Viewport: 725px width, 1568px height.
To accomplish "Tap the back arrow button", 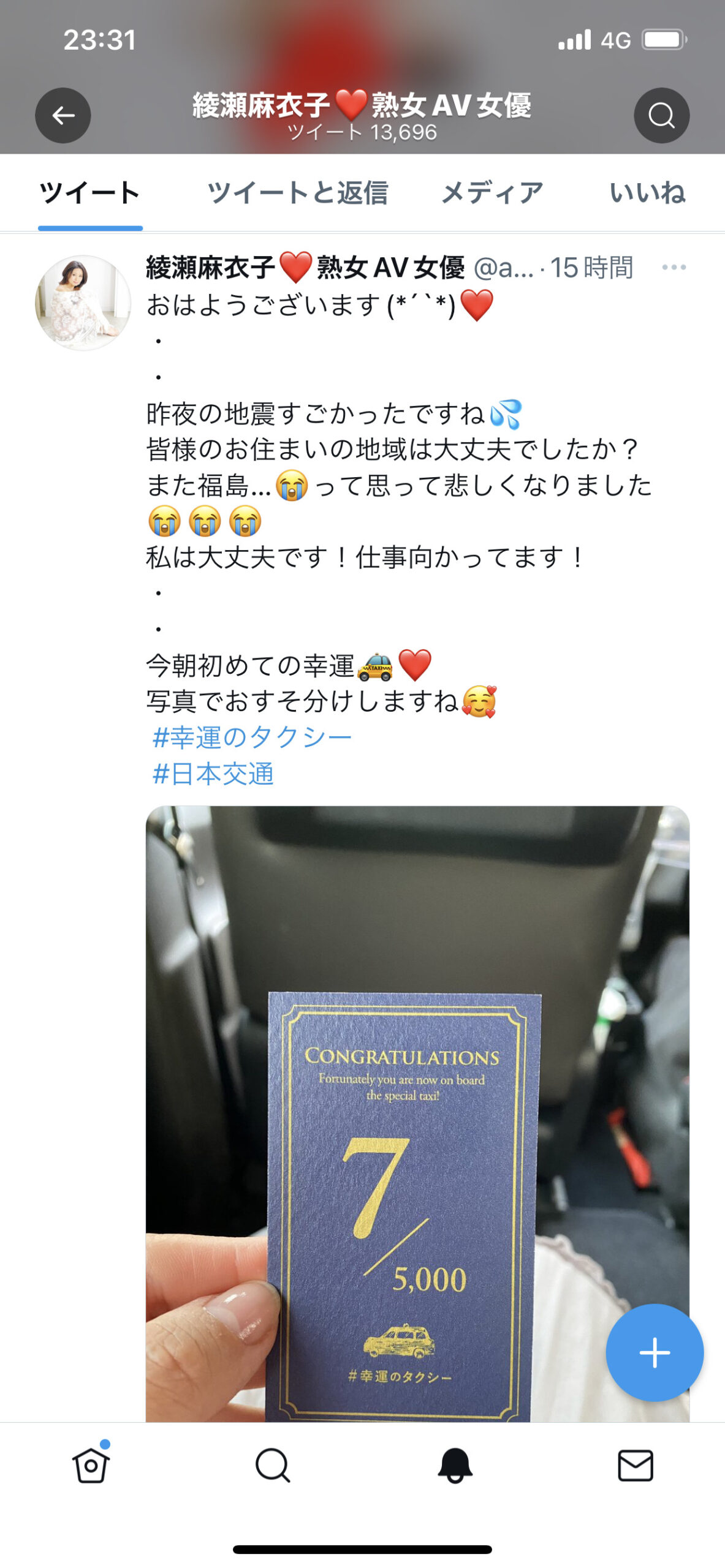I will click(x=63, y=115).
